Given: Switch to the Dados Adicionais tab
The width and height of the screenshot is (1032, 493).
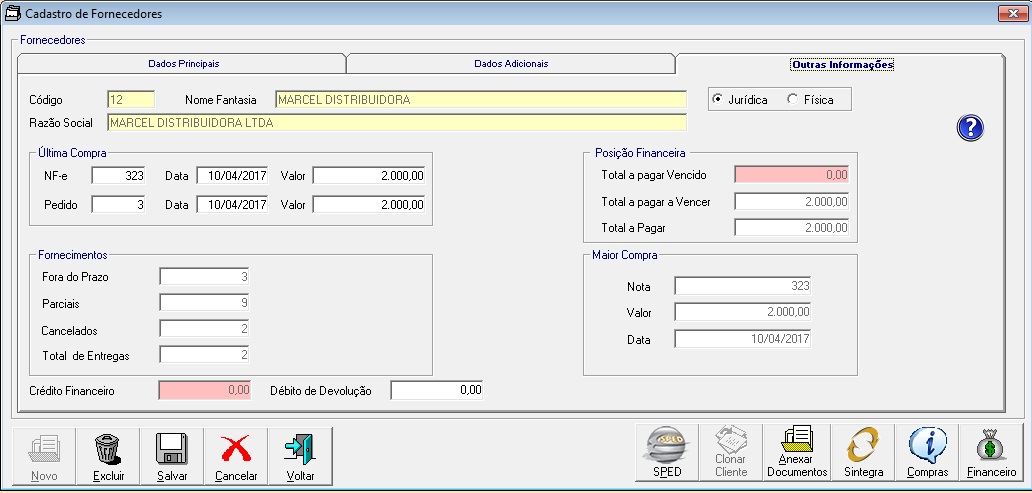Looking at the screenshot, I should (x=510, y=63).
